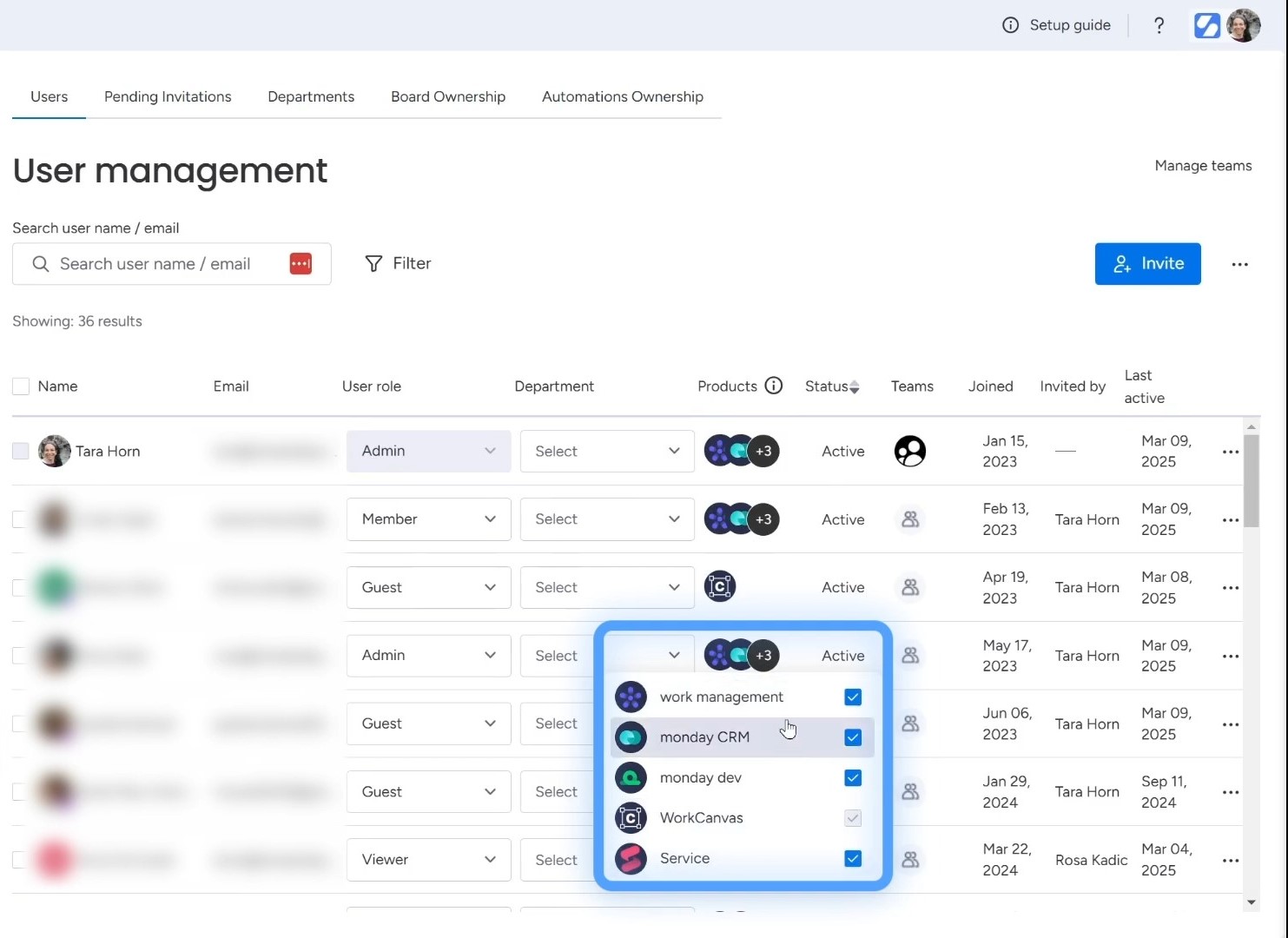Open the Admin role dropdown for Tara Horn
Screen dimensions: 1288x938
tap(428, 451)
